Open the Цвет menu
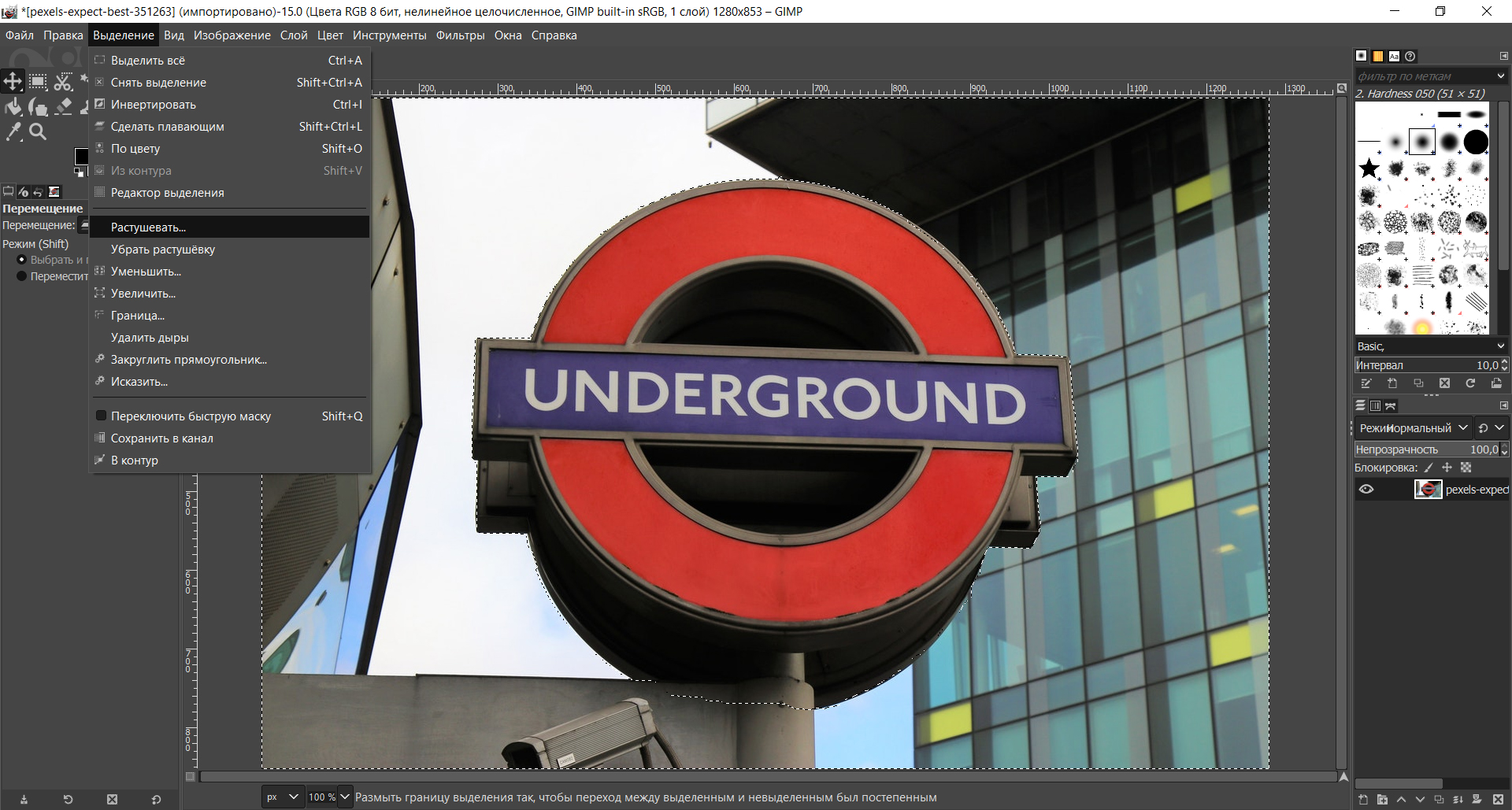Screen dimensions: 1512x810 pos(330,35)
